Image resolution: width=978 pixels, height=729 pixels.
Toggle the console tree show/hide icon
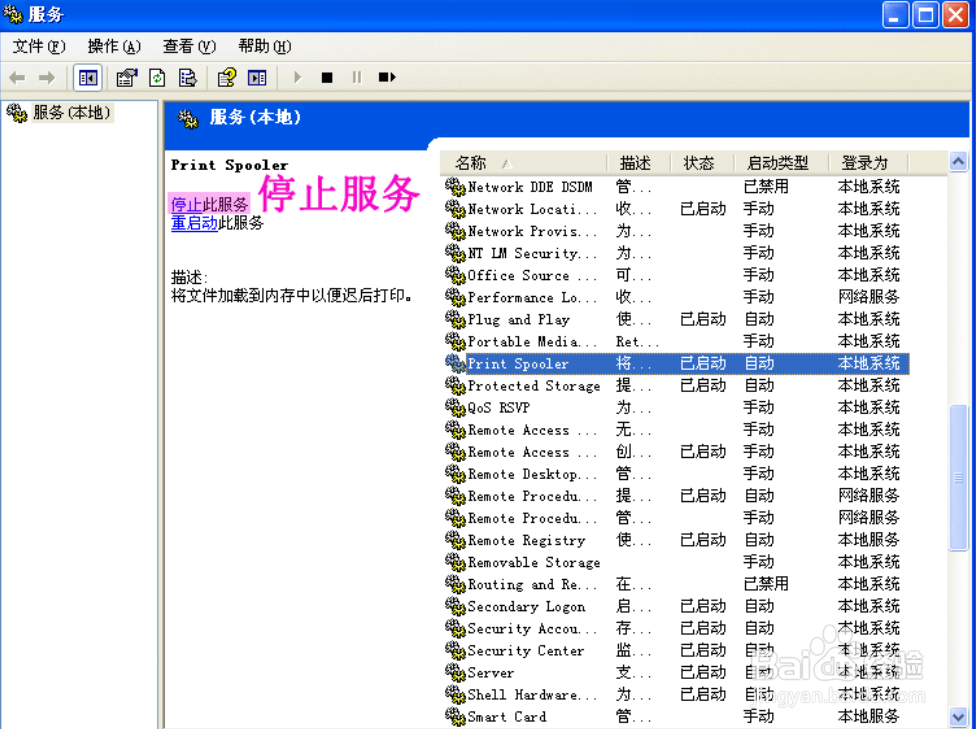click(88, 78)
